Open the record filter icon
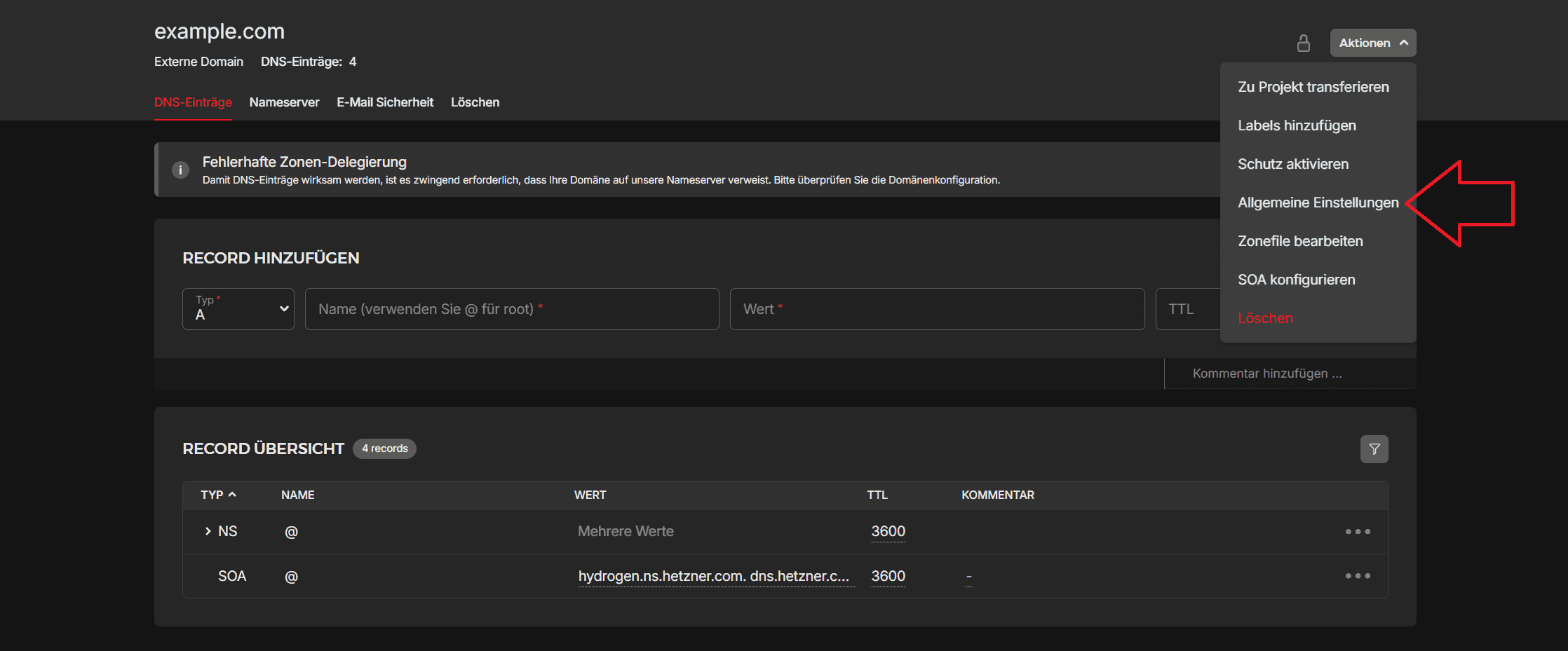The image size is (1568, 651). point(1374,449)
